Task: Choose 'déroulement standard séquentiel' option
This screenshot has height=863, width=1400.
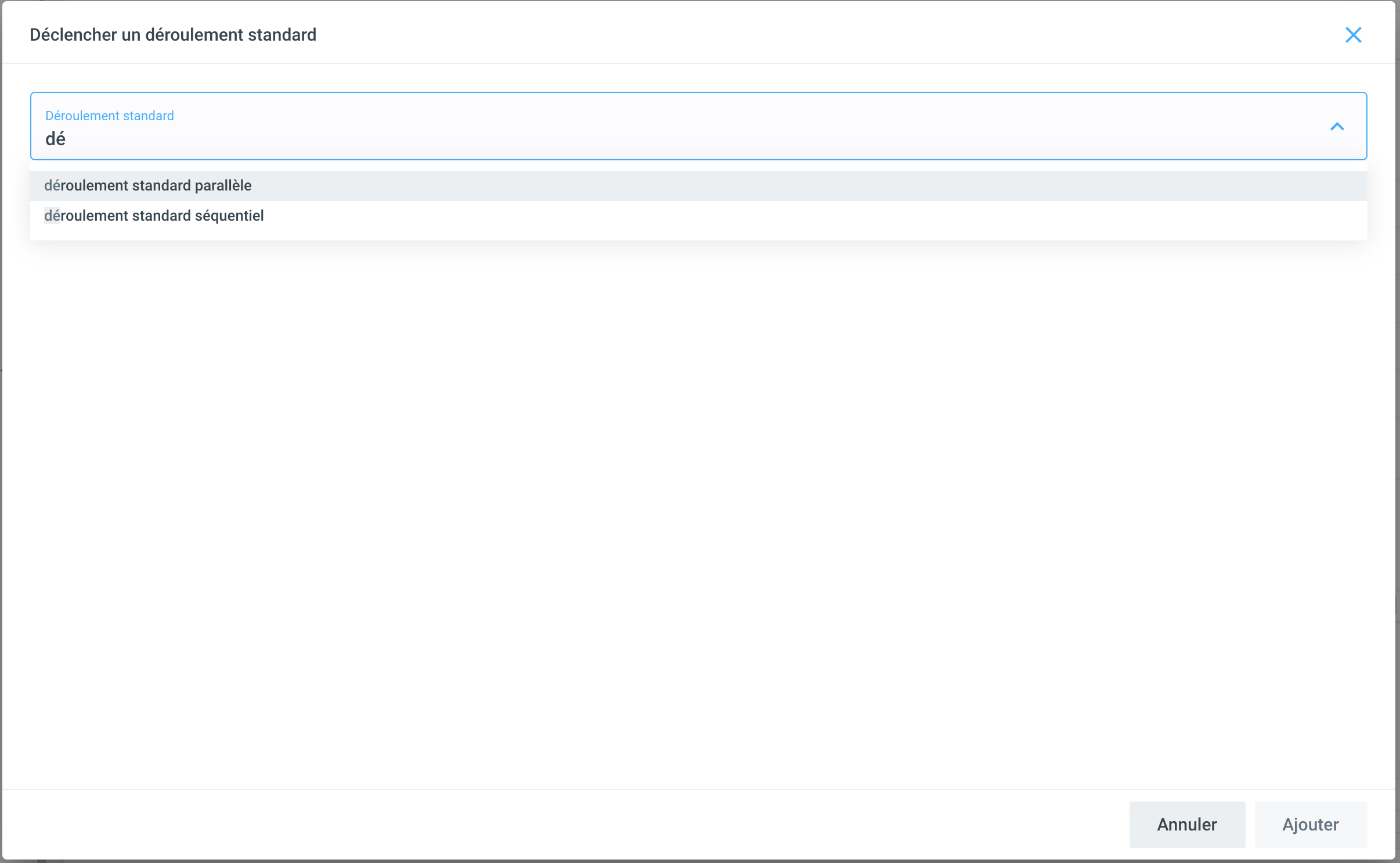Action: pos(154,216)
